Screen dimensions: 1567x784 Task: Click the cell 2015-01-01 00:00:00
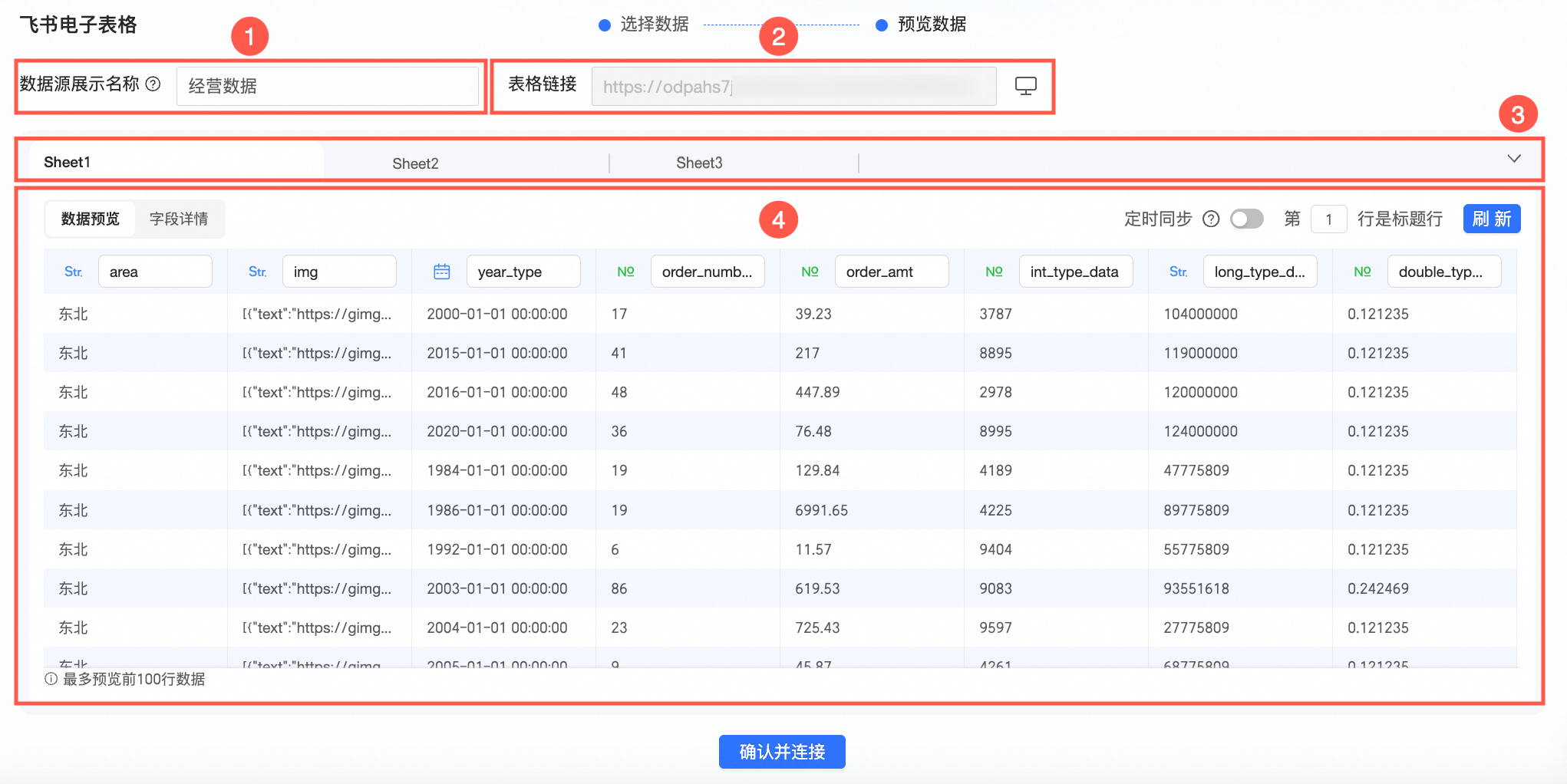[497, 353]
